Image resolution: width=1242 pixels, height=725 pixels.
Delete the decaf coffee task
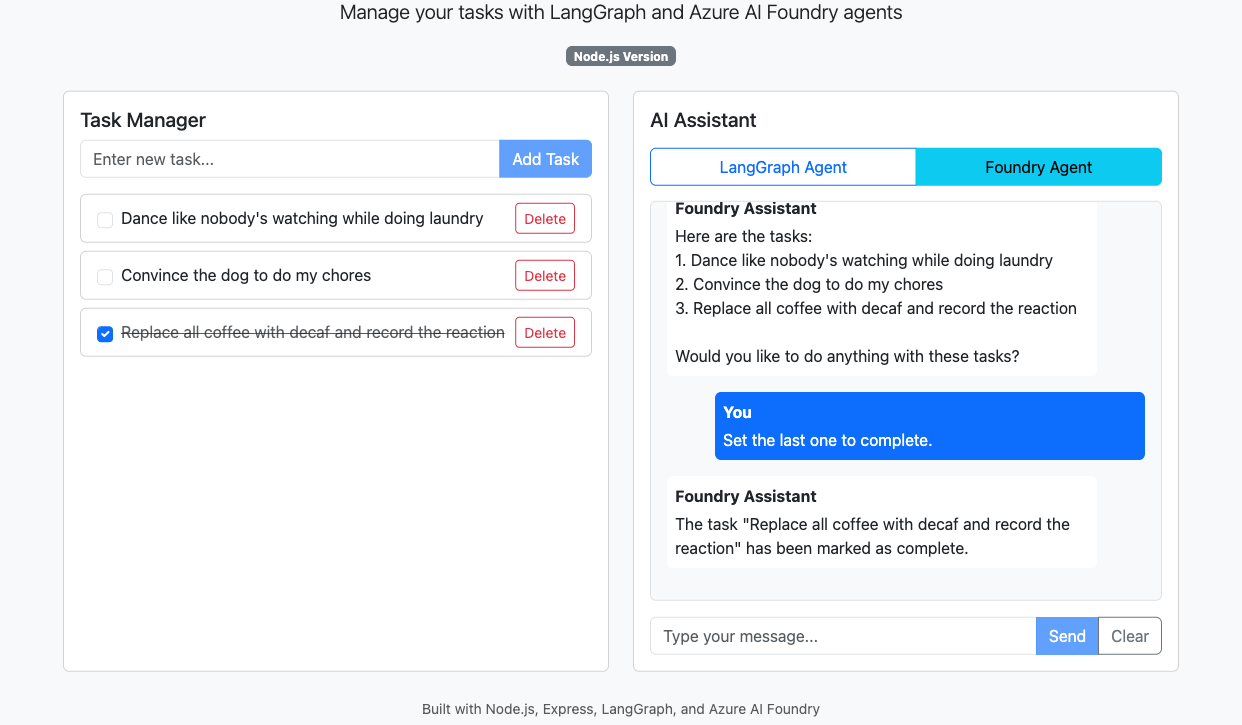(x=544, y=332)
